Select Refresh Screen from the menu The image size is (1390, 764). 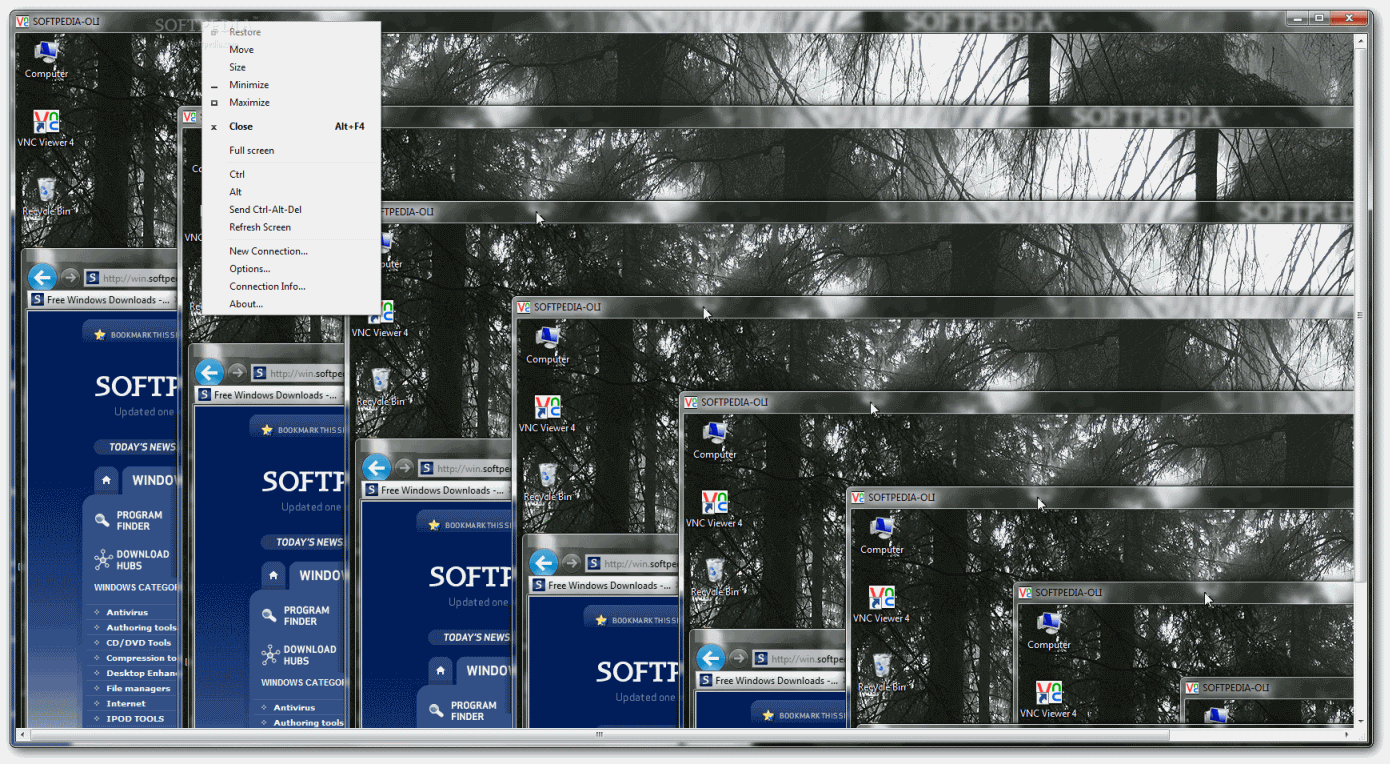point(291,227)
